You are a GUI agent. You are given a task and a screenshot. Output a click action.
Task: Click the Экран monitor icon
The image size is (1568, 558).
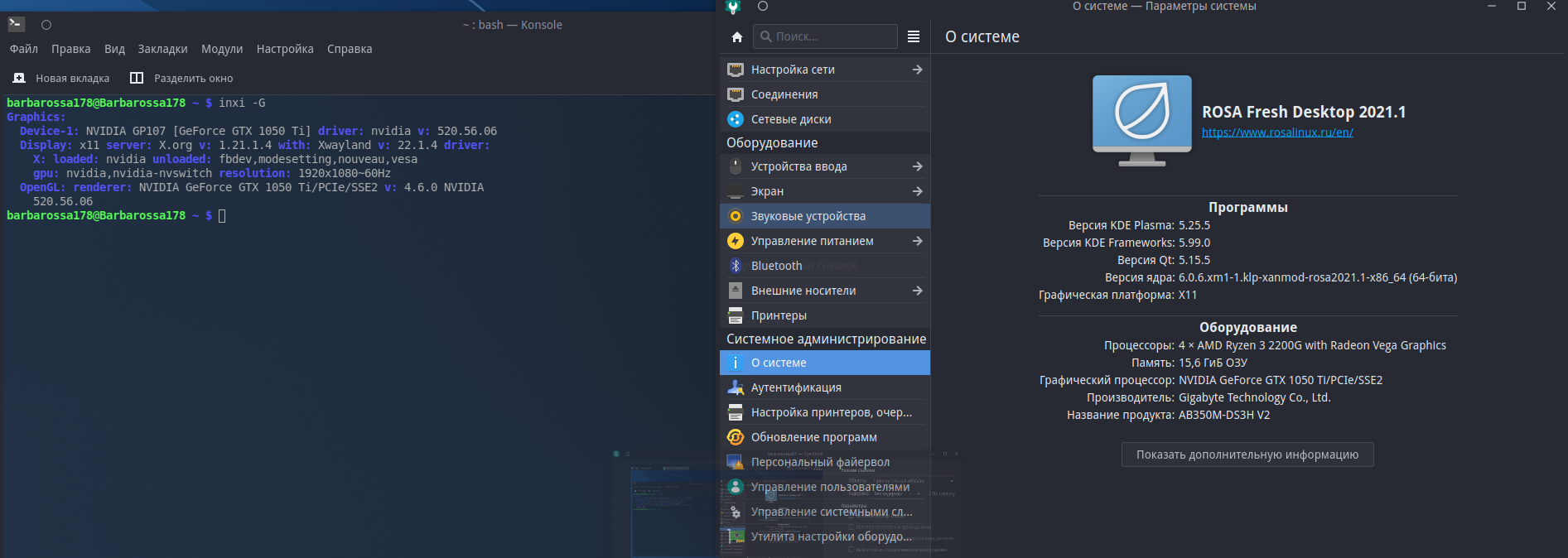coord(736,191)
